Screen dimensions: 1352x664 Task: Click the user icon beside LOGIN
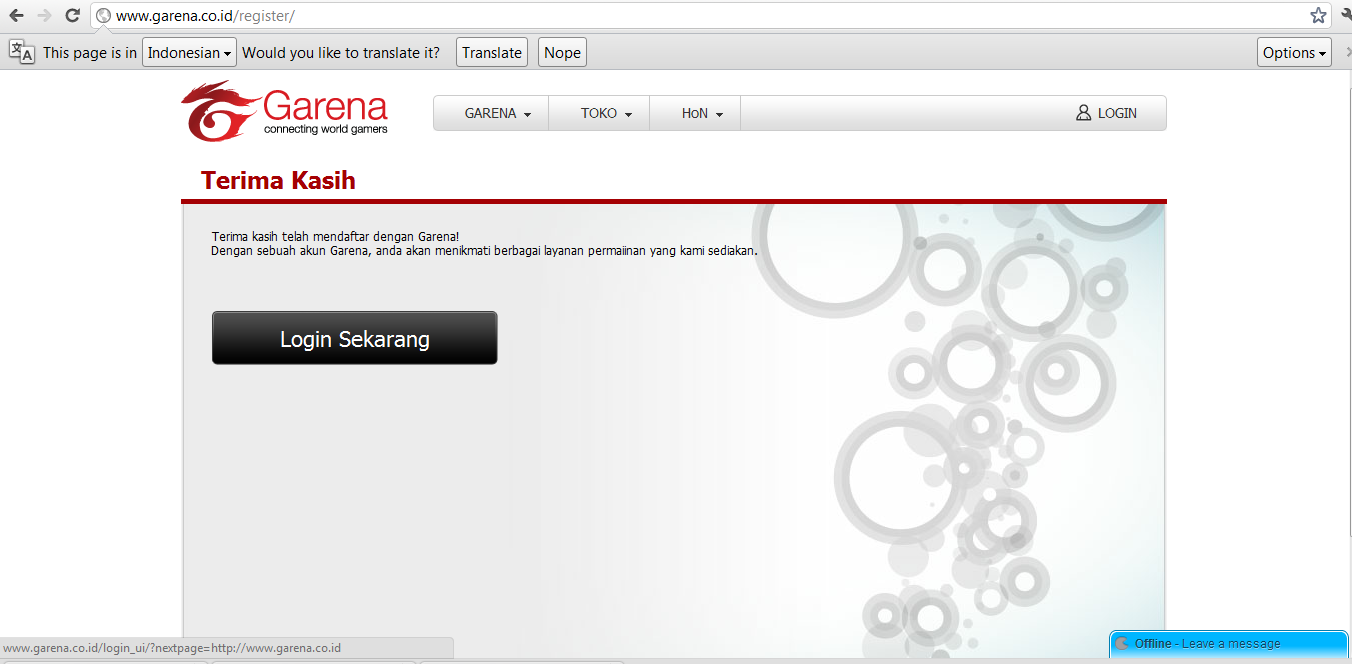1083,113
